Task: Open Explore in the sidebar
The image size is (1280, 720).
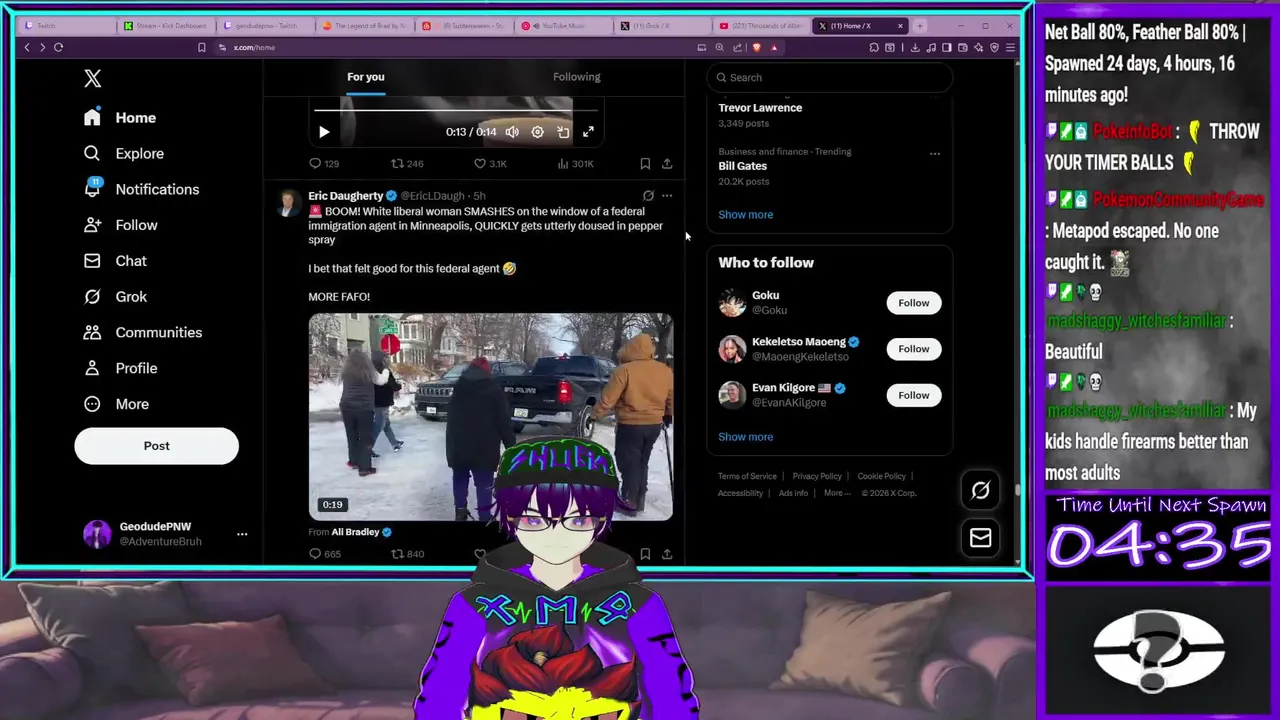Action: click(x=124, y=154)
